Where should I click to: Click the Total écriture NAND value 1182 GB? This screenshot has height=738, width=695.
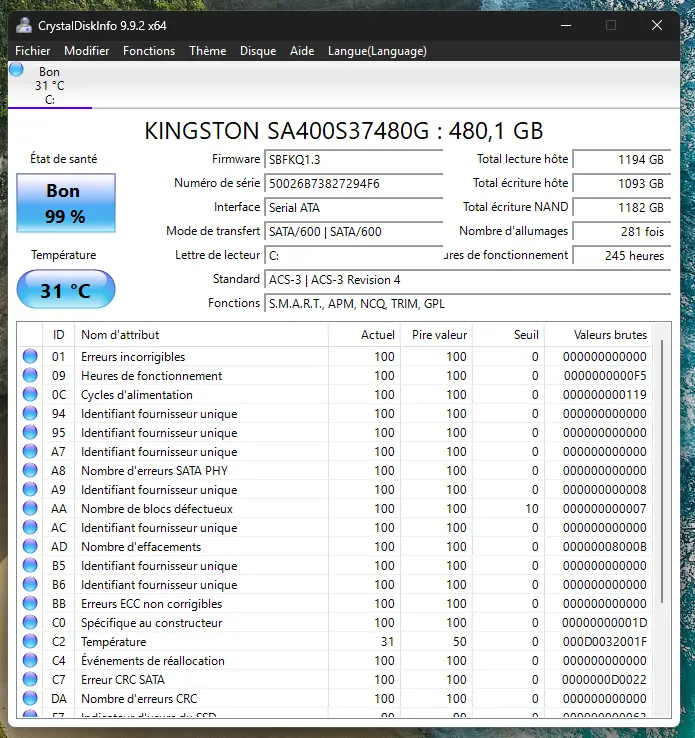click(x=622, y=208)
